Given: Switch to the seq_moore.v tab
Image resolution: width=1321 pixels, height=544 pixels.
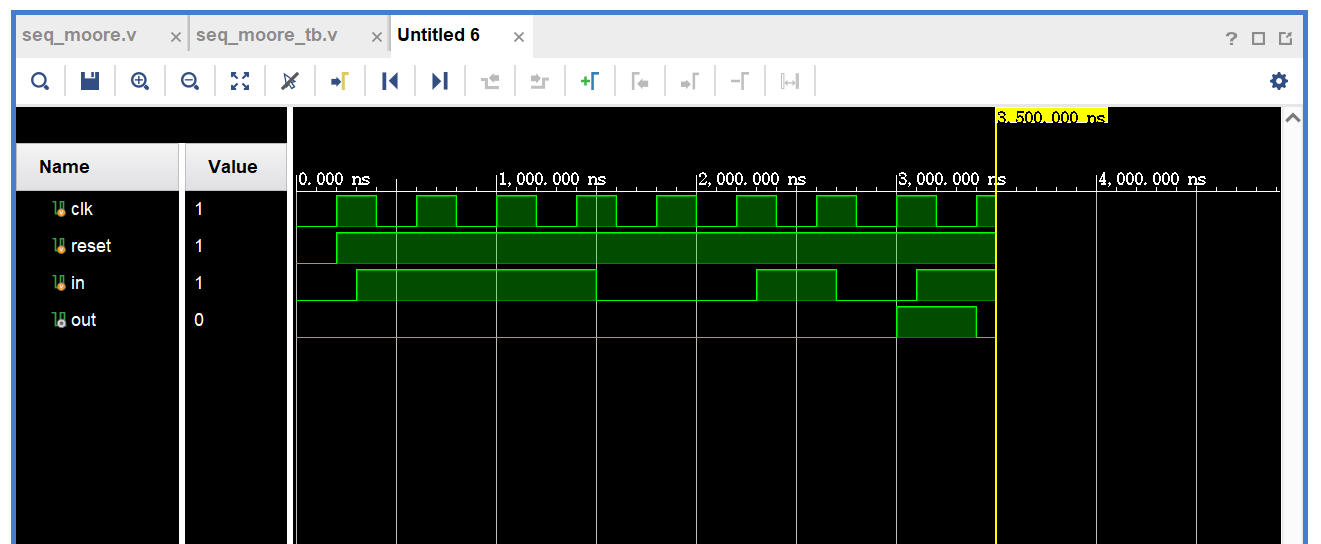Looking at the screenshot, I should 79,36.
